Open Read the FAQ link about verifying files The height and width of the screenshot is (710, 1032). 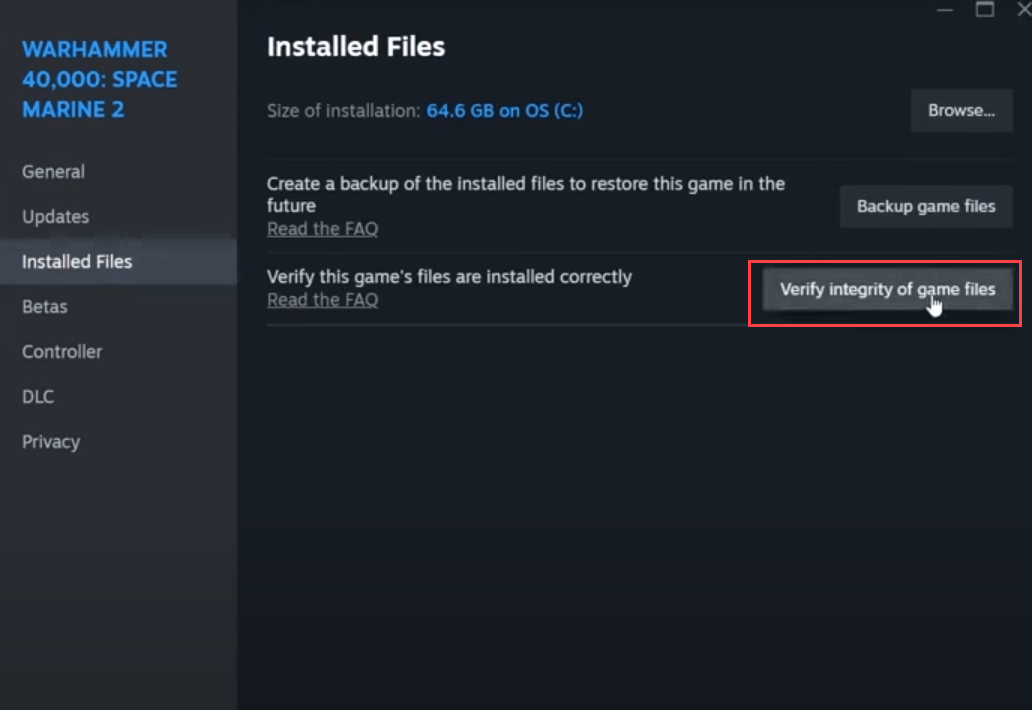[x=322, y=300]
